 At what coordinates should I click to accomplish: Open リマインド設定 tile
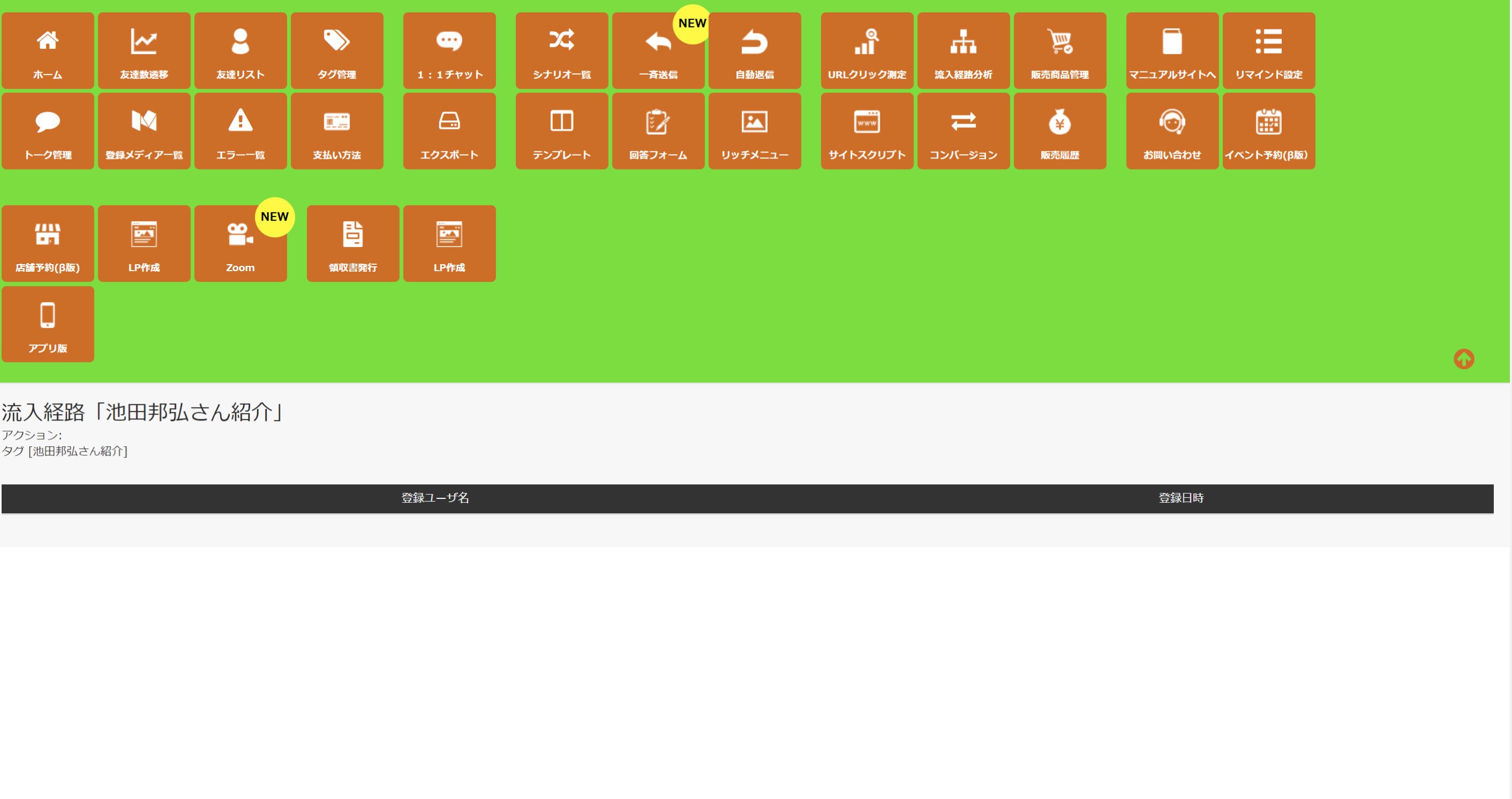[x=1268, y=50]
